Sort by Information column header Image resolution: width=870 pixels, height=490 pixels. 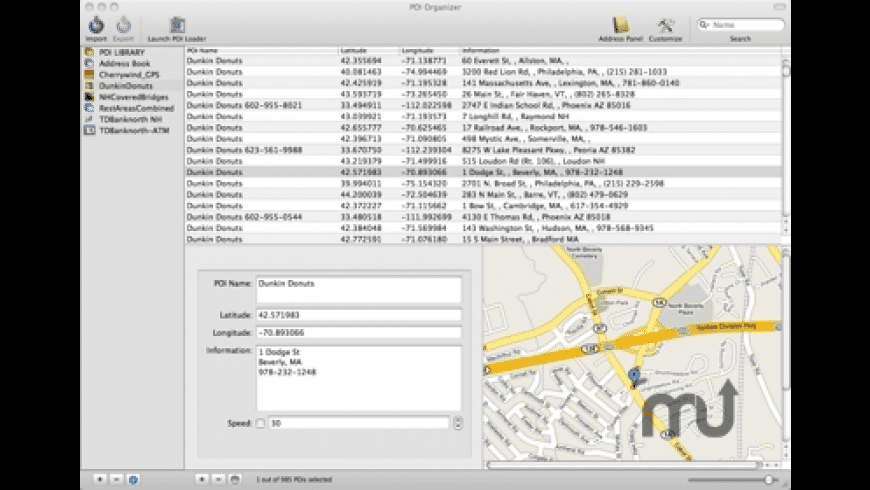coord(620,50)
